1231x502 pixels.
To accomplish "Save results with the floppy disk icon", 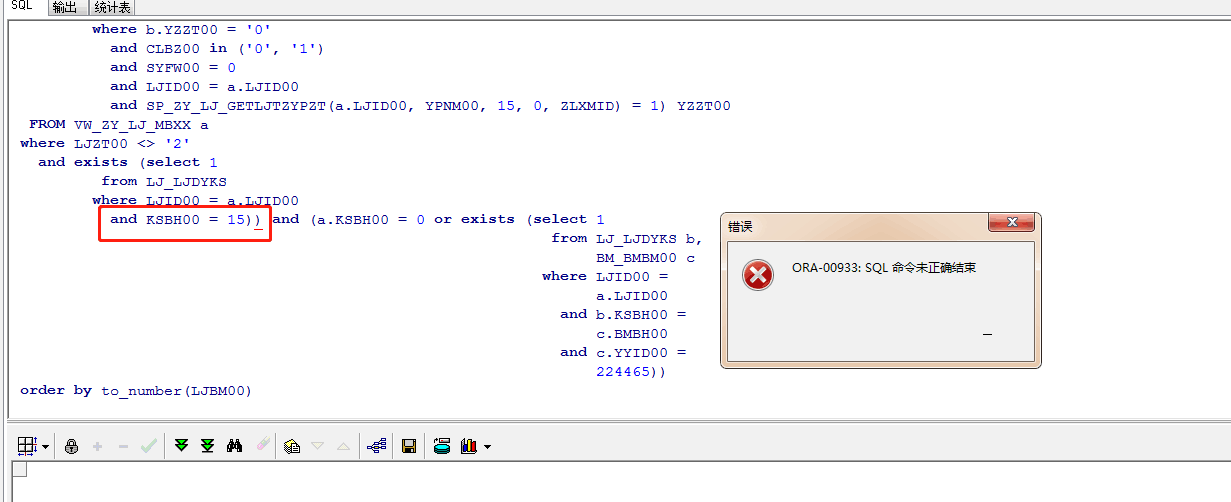I will [409, 446].
